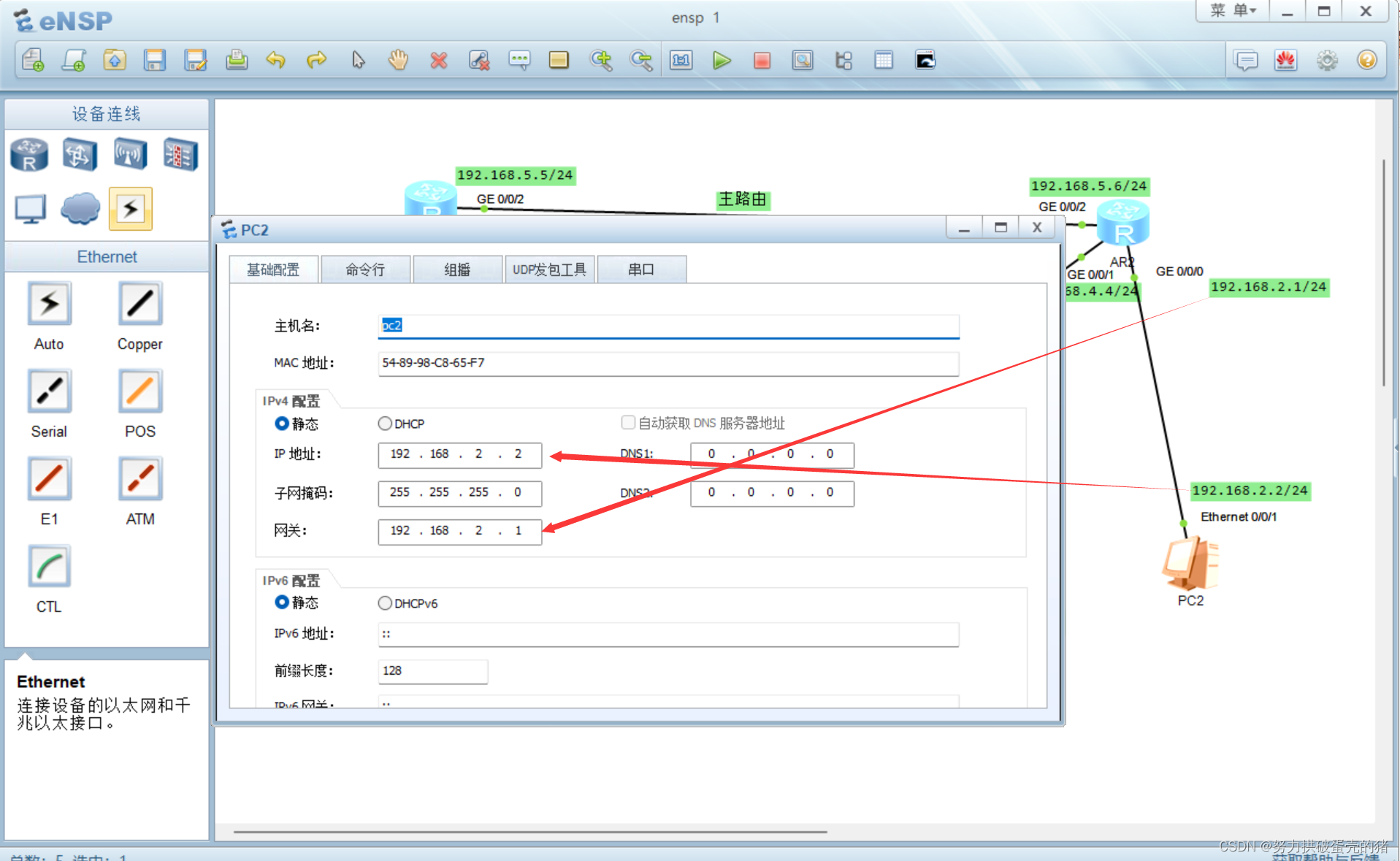Click the Undo arrow icon
This screenshot has height=861, width=1400.
[276, 60]
